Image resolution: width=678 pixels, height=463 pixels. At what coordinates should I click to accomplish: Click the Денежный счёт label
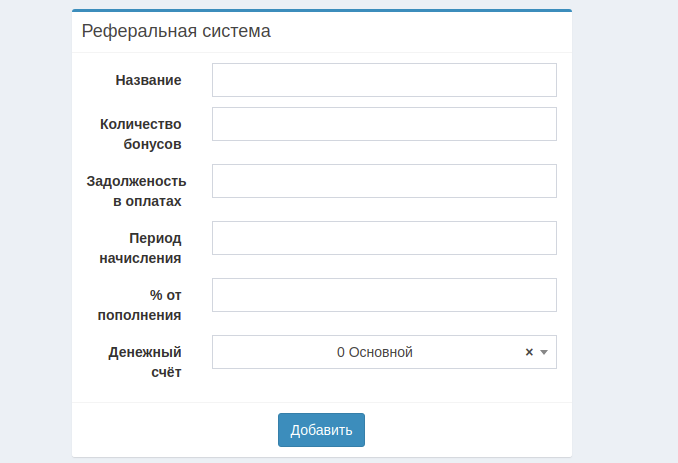point(144,362)
